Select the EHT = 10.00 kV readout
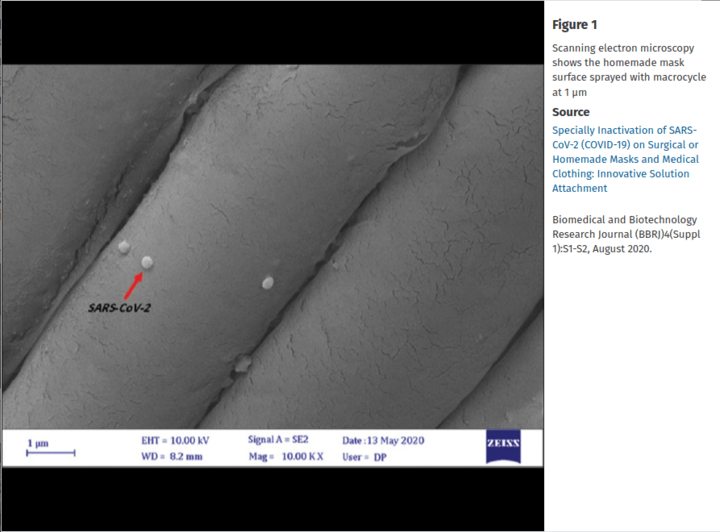 pyautogui.click(x=175, y=439)
